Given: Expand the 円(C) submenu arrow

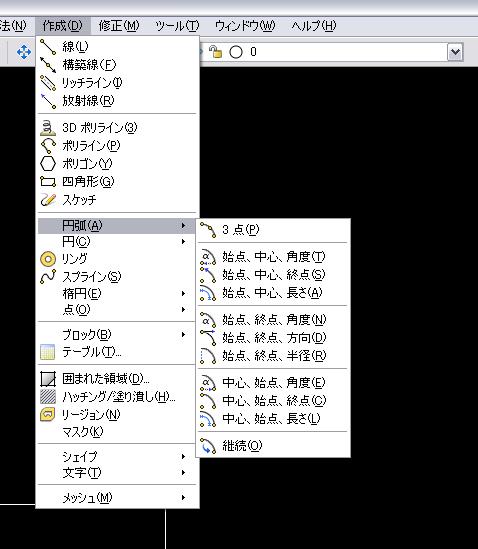Looking at the screenshot, I should click(183, 242).
